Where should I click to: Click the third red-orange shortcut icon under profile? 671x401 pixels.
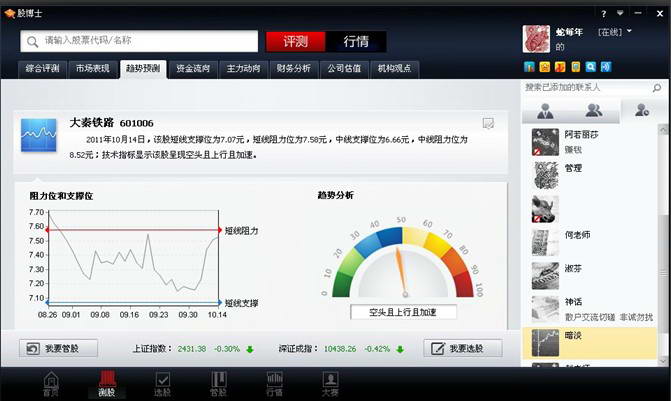click(x=560, y=67)
